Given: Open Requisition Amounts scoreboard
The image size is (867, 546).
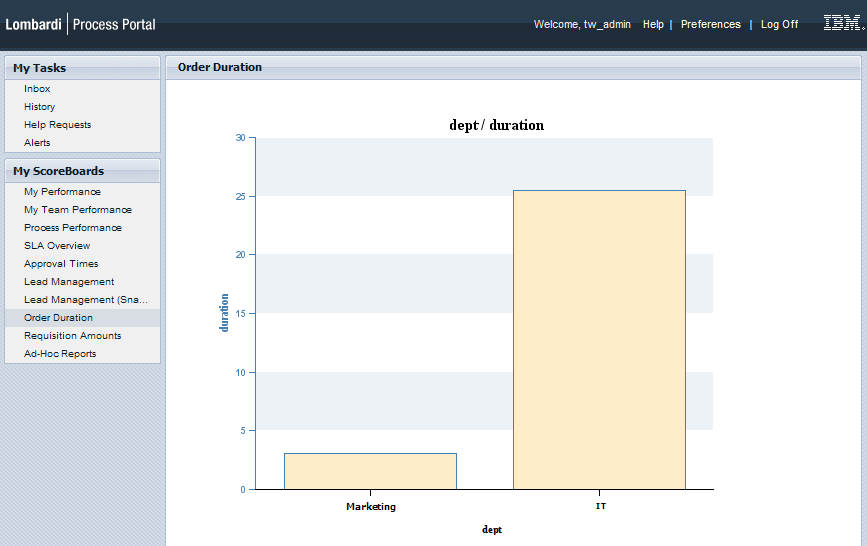Looking at the screenshot, I should 73,336.
